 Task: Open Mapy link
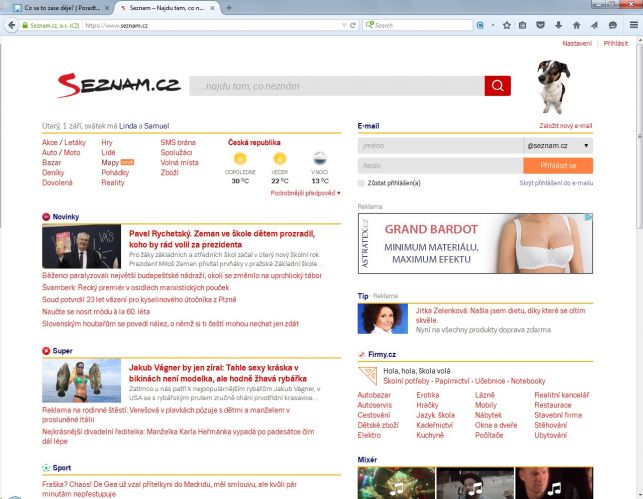tap(110, 163)
